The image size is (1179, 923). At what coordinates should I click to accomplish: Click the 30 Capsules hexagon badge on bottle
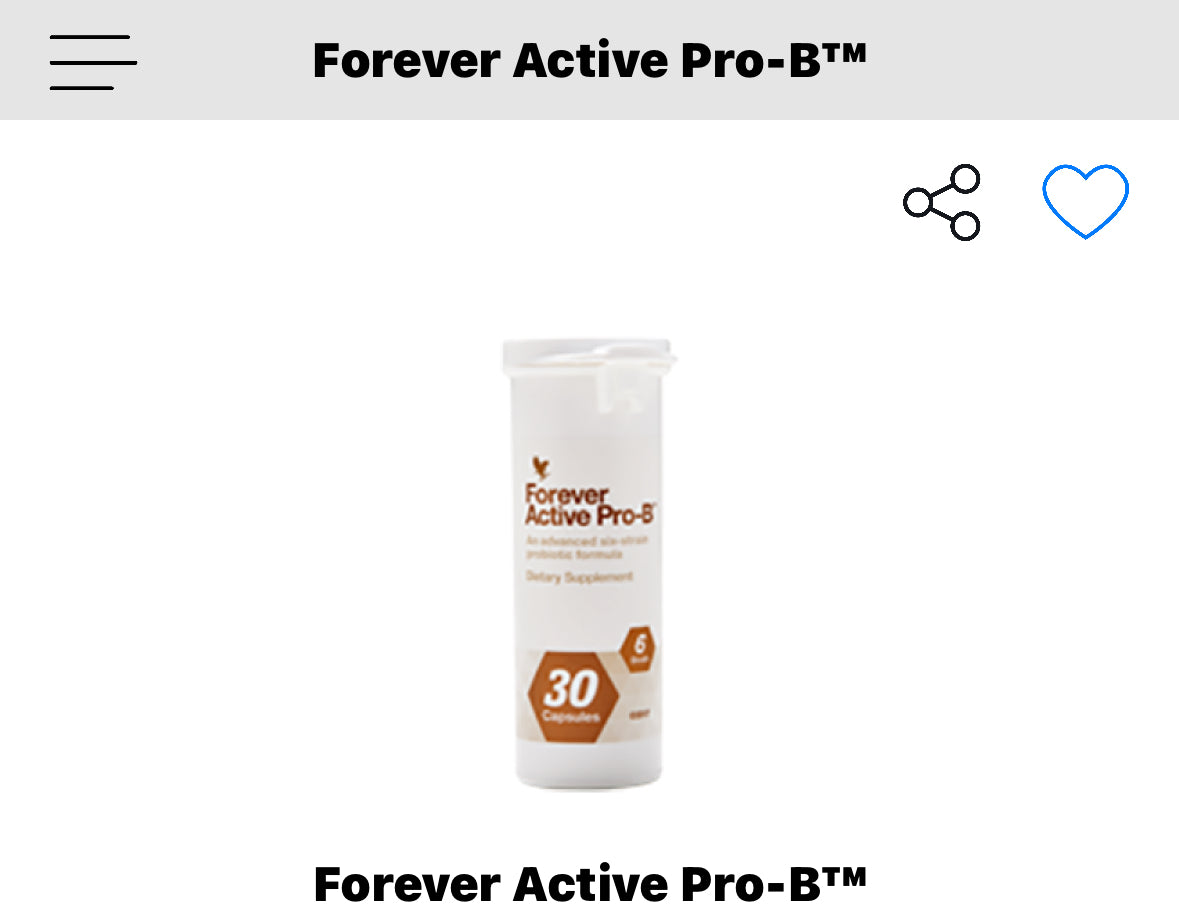click(573, 697)
